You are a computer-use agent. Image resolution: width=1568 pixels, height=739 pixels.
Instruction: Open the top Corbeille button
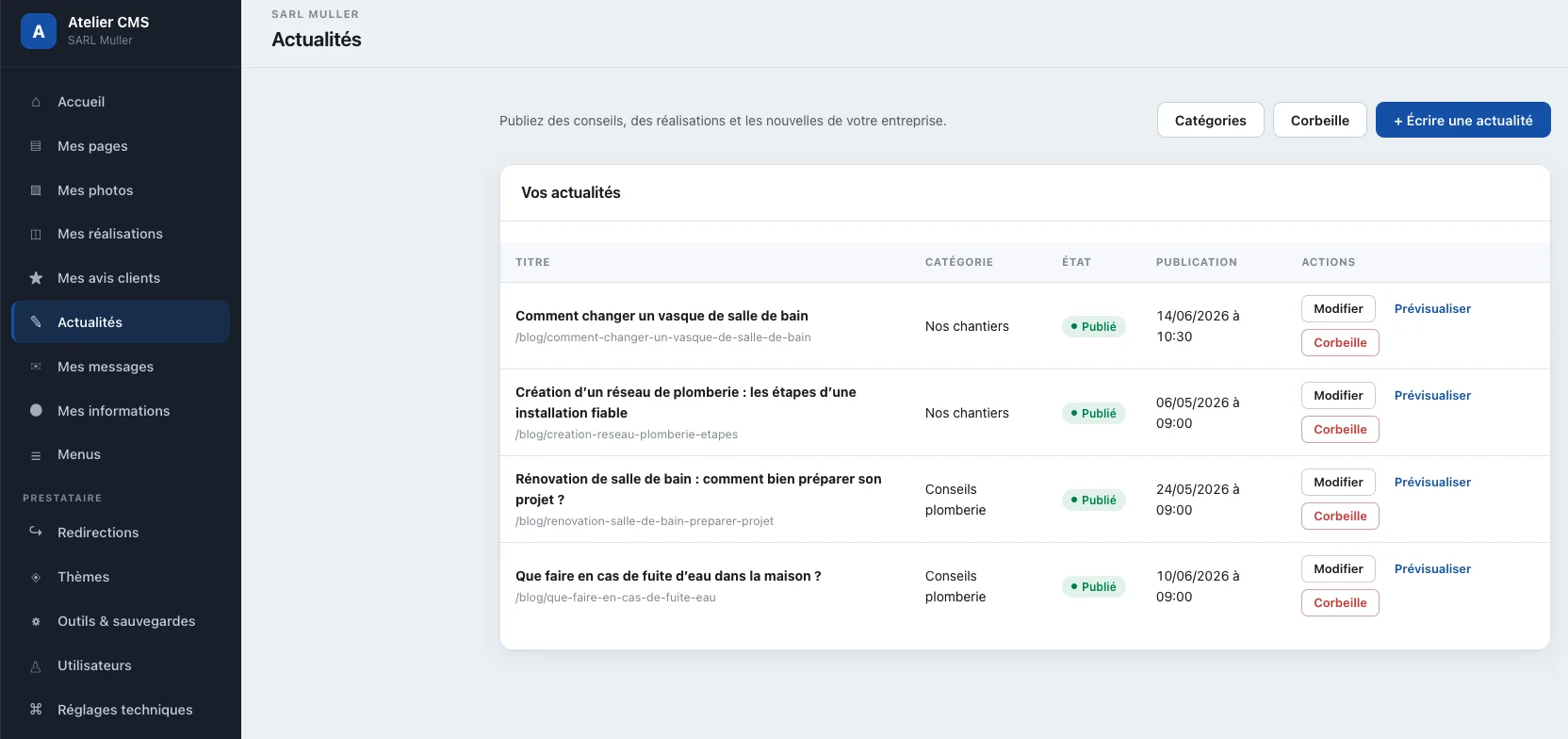(1320, 120)
